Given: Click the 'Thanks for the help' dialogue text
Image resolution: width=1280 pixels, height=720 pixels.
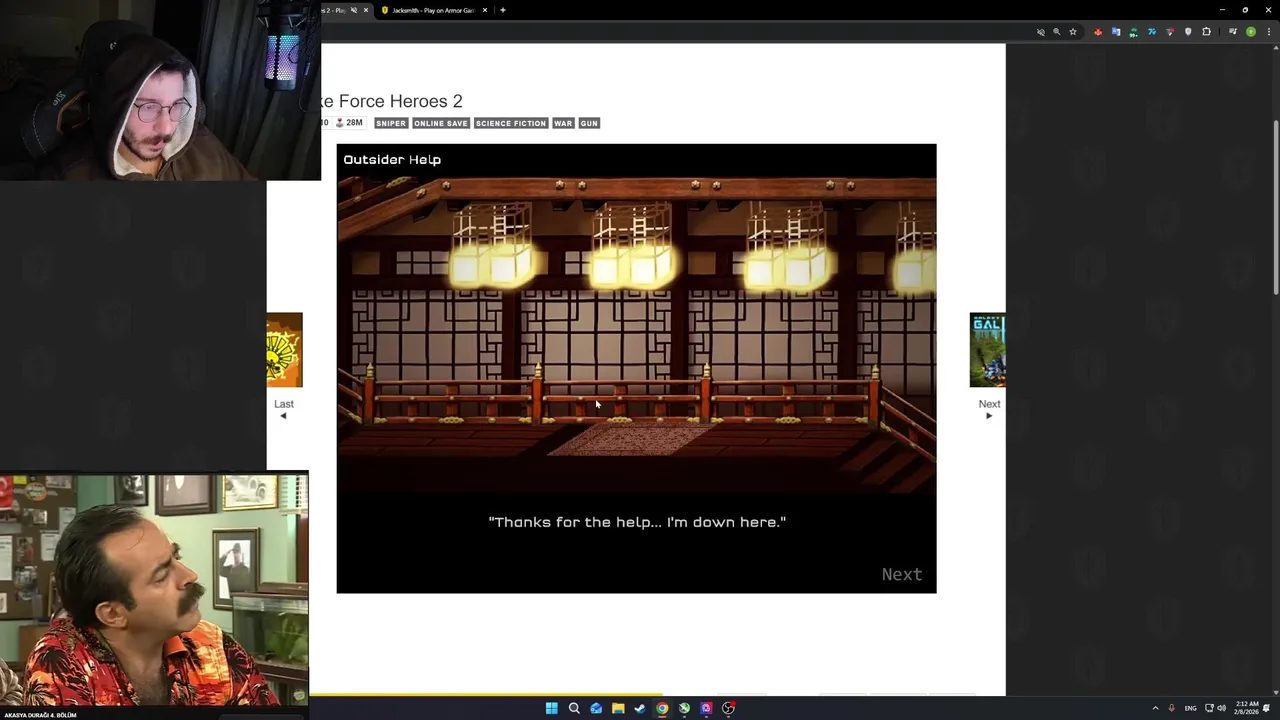Looking at the screenshot, I should click(637, 522).
